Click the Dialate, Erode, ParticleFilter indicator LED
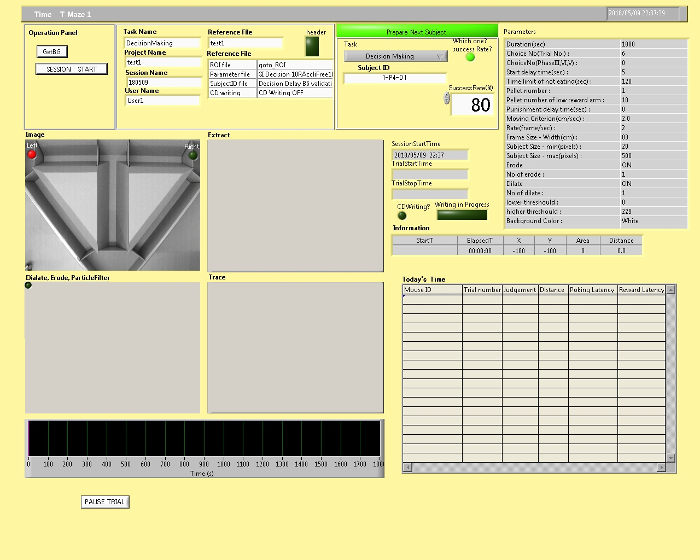700x560 pixels. click(x=29, y=285)
